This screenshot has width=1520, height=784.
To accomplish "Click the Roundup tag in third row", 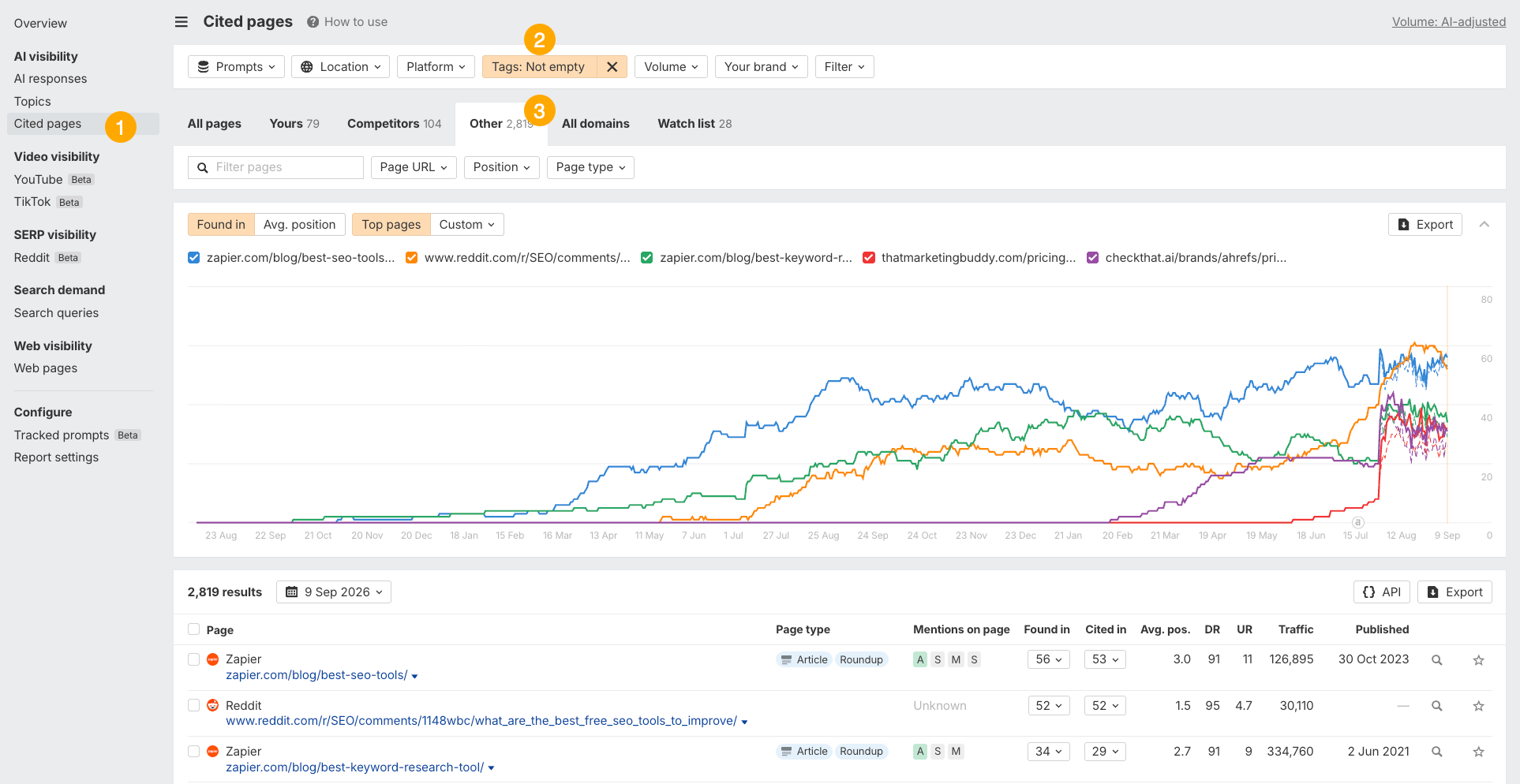I will 861,752.
